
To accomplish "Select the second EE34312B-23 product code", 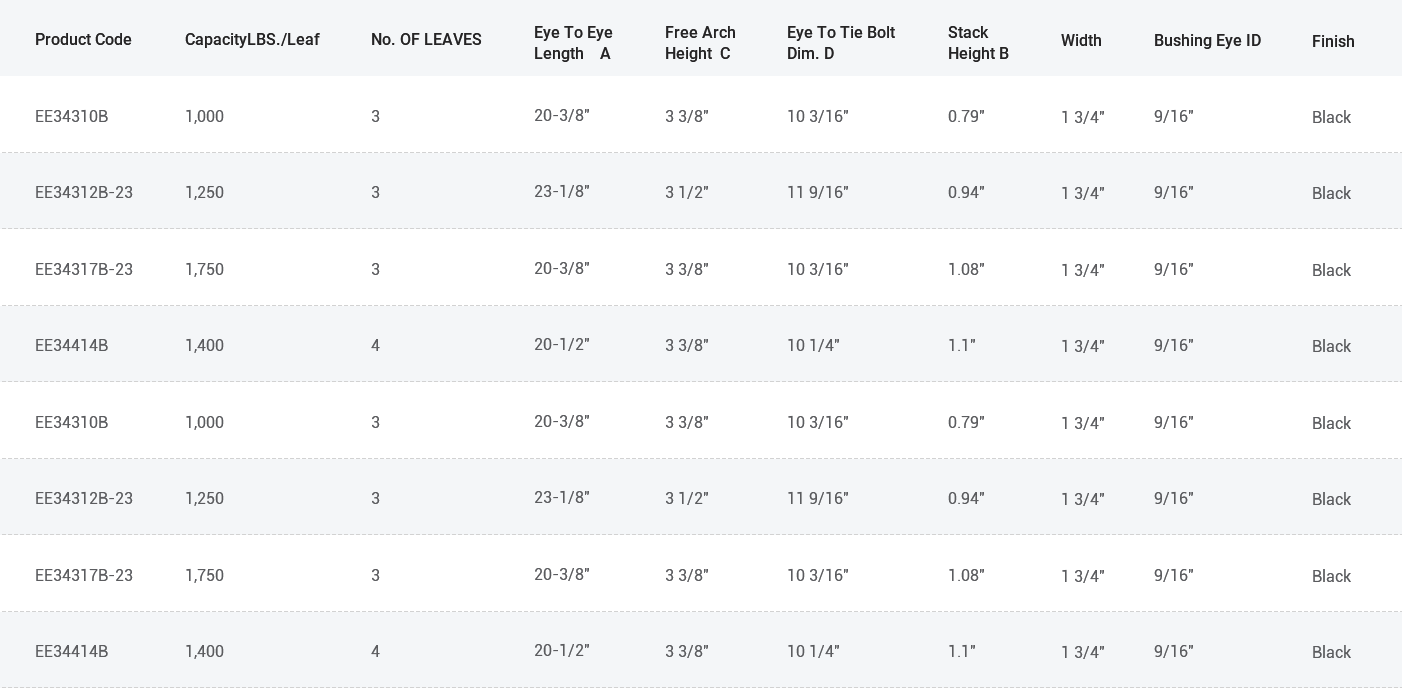I will click(84, 499).
